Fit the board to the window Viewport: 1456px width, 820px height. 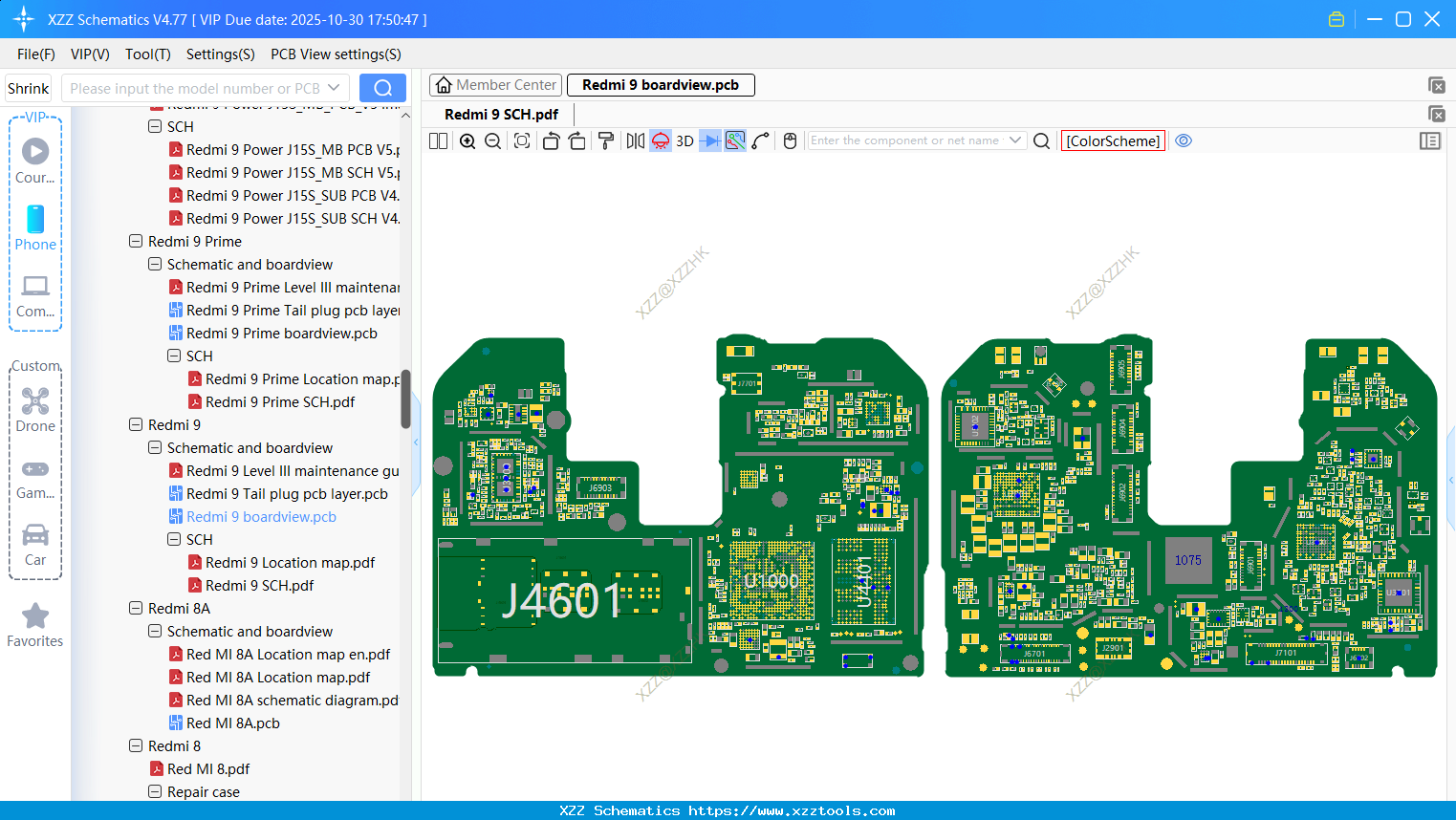(522, 140)
